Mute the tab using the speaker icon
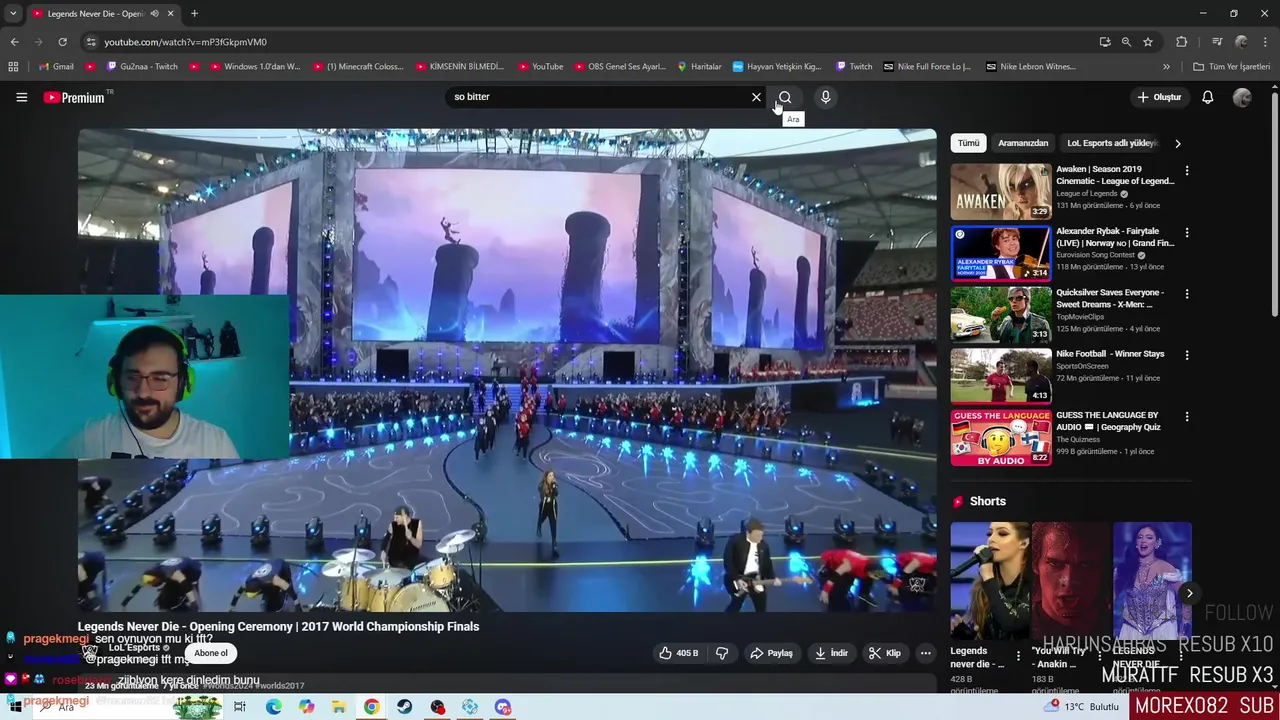The image size is (1280, 720). tap(154, 14)
